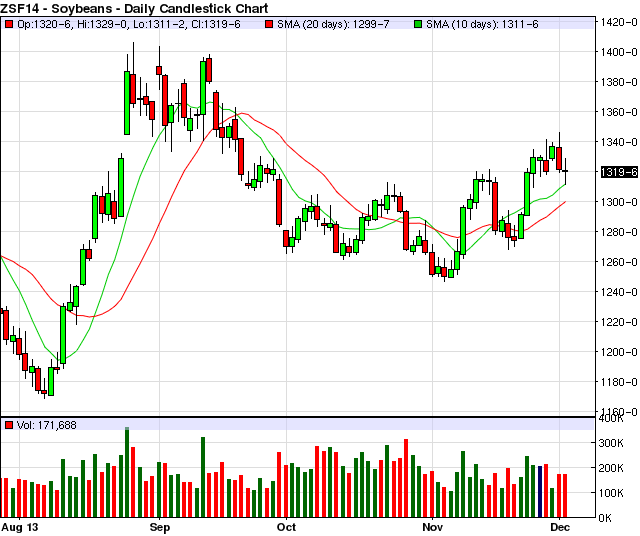Click the Dec date axis label
Screen dimensions: 640x536
[x=560, y=527]
